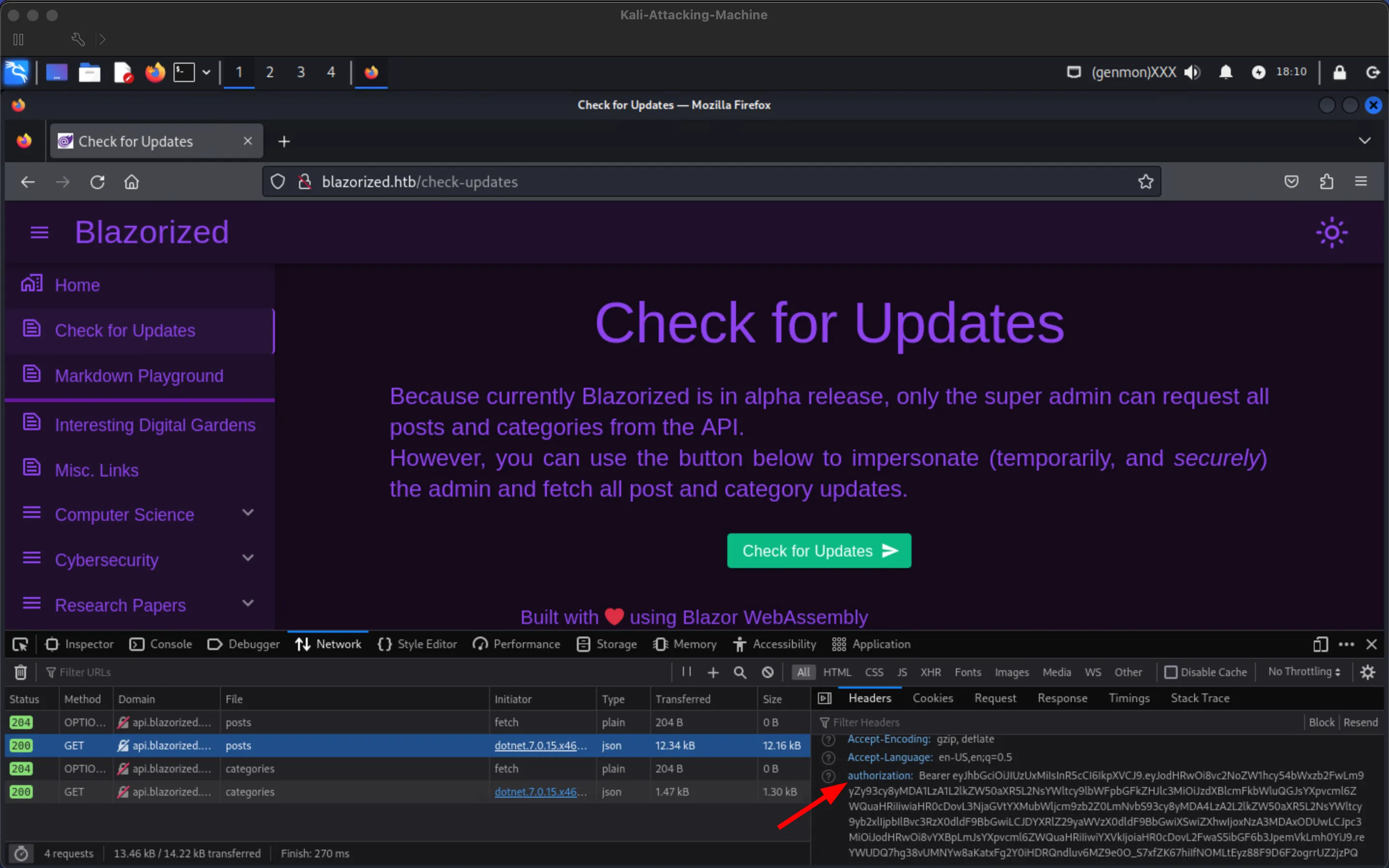Image resolution: width=1389 pixels, height=868 pixels.
Task: Click the insecure connection padlock icon
Action: [305, 182]
